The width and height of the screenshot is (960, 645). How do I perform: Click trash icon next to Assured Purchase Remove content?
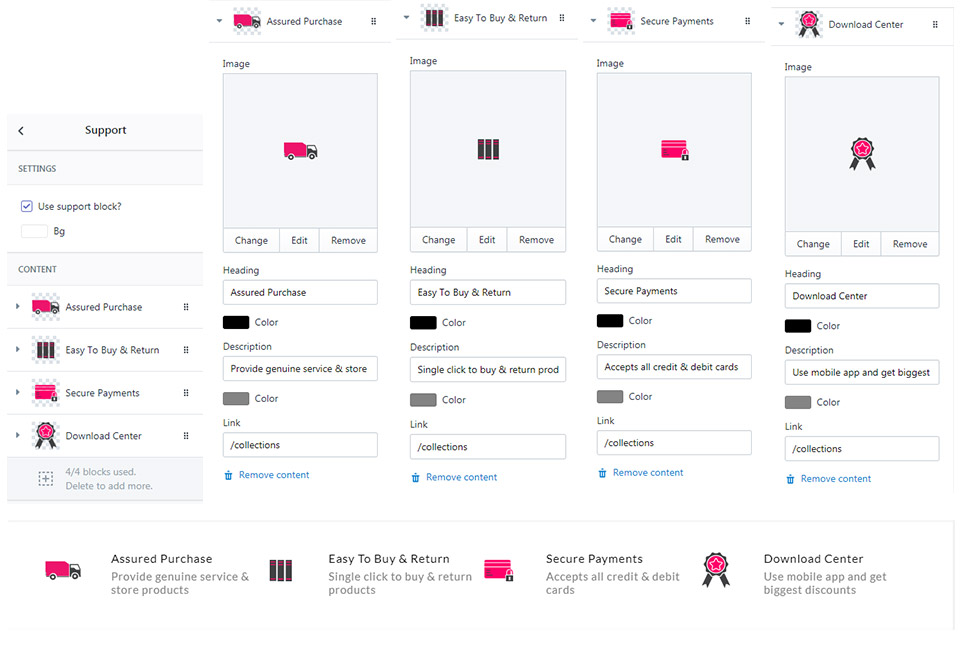coord(228,475)
